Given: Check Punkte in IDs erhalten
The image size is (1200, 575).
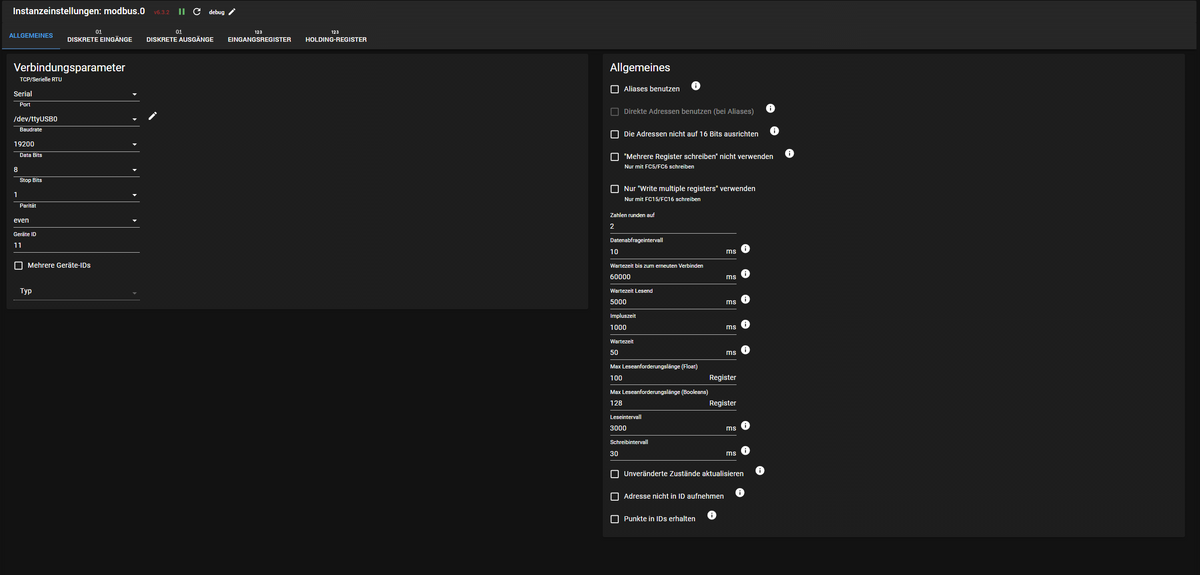Looking at the screenshot, I should [615, 519].
